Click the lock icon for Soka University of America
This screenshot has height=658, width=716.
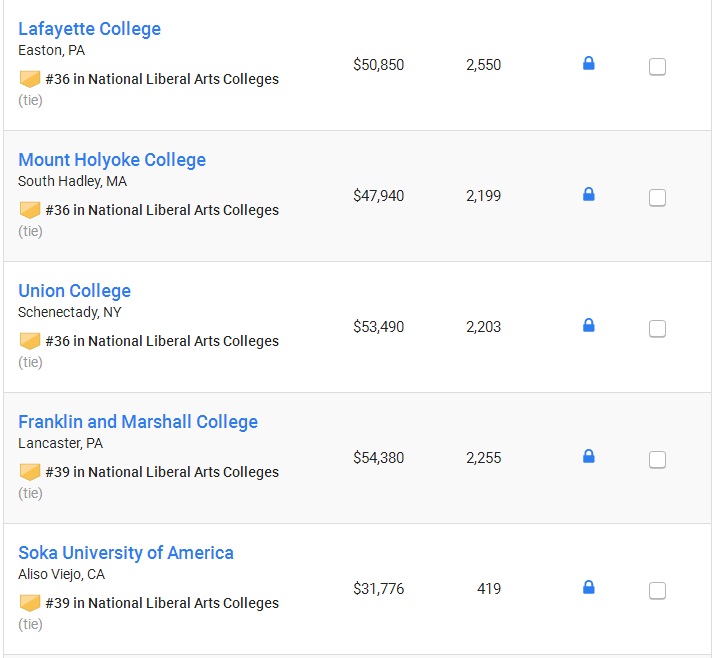pyautogui.click(x=589, y=587)
